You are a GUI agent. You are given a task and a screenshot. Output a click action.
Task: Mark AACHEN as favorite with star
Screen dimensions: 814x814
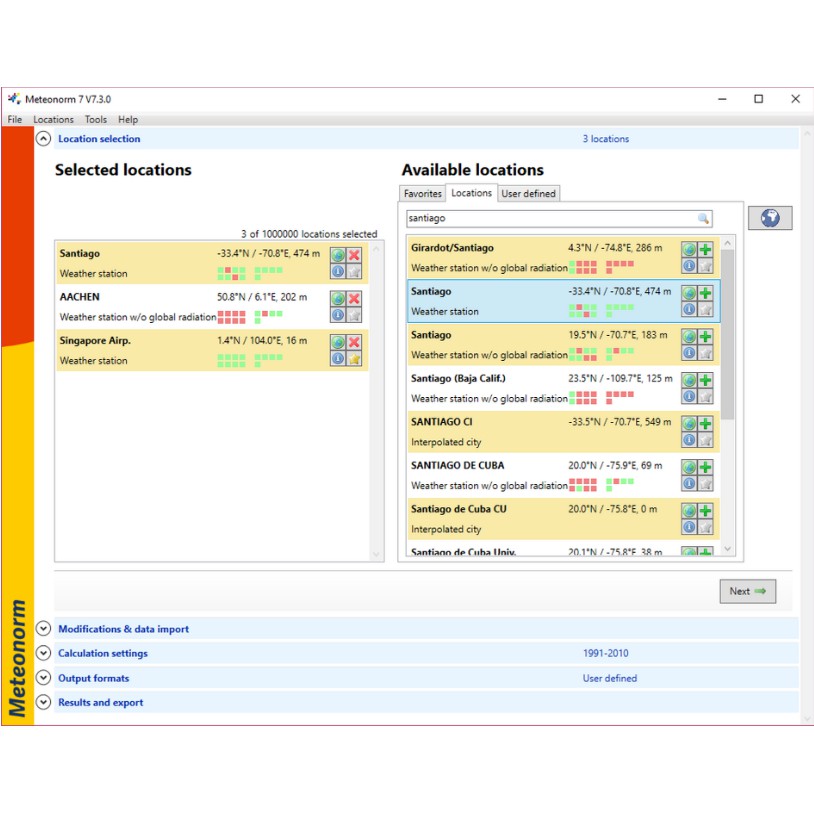354,315
